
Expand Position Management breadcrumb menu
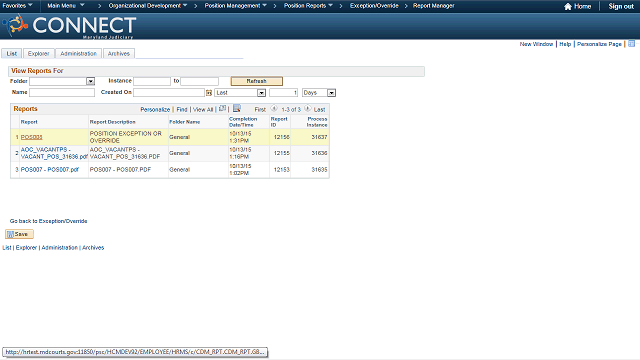coord(236,6)
